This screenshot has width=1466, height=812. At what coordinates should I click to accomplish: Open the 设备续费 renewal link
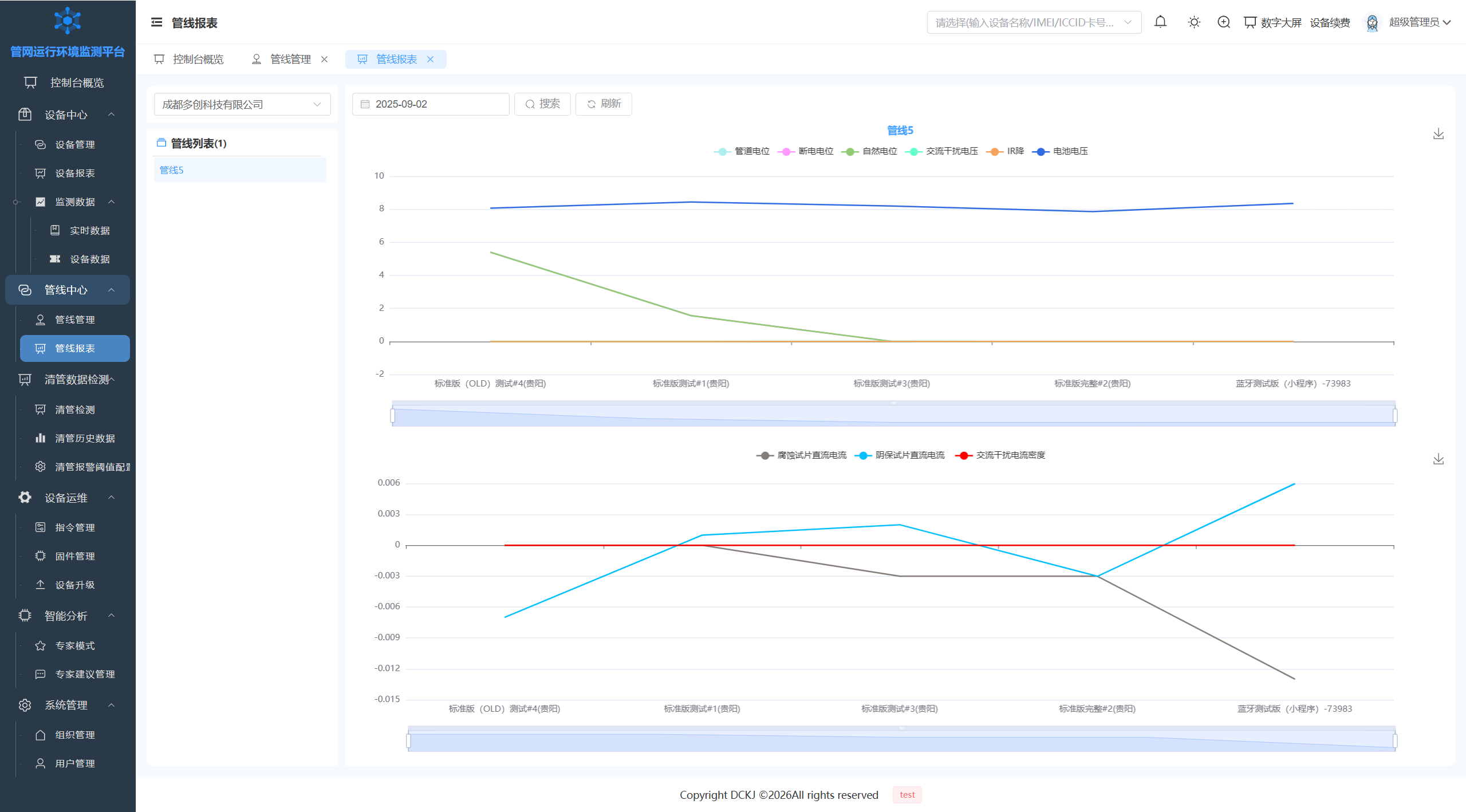1330,22
